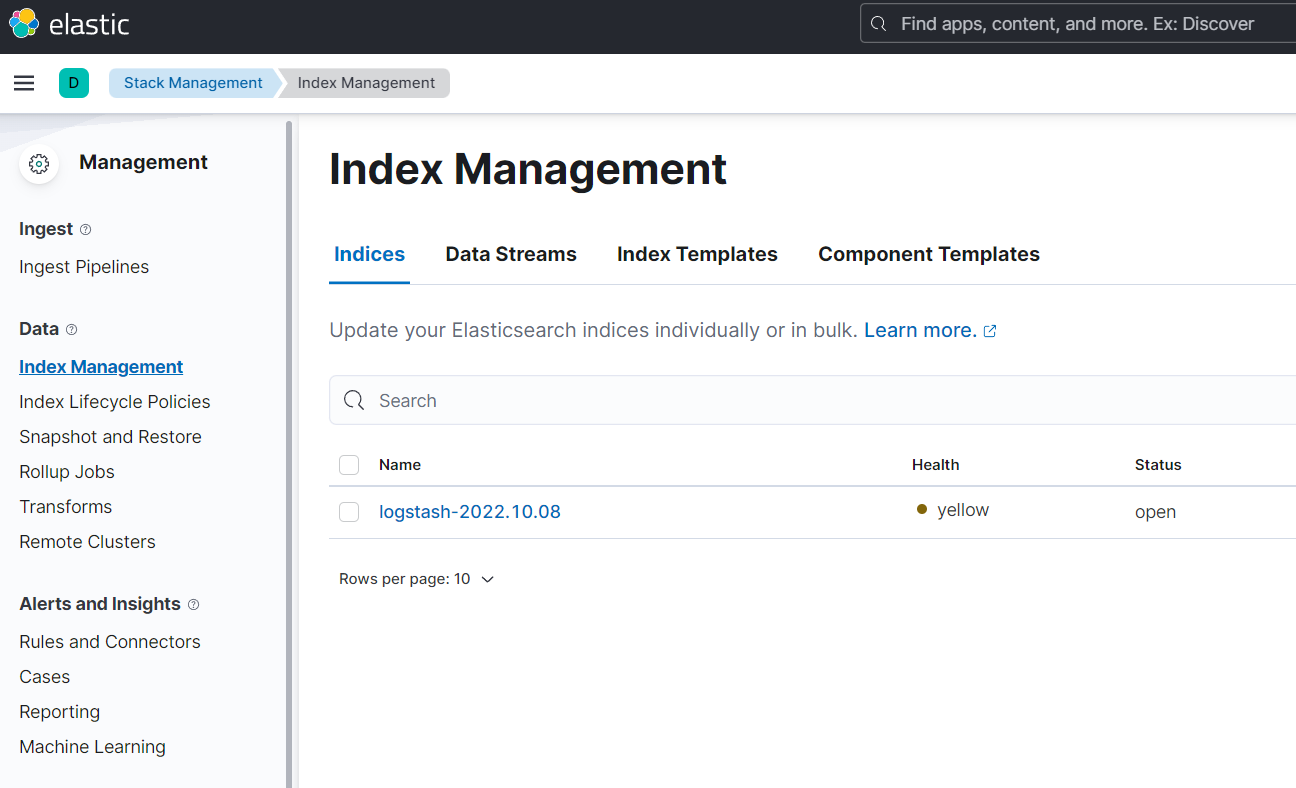Click the Management gear icon
The width and height of the screenshot is (1296, 788).
point(39,164)
